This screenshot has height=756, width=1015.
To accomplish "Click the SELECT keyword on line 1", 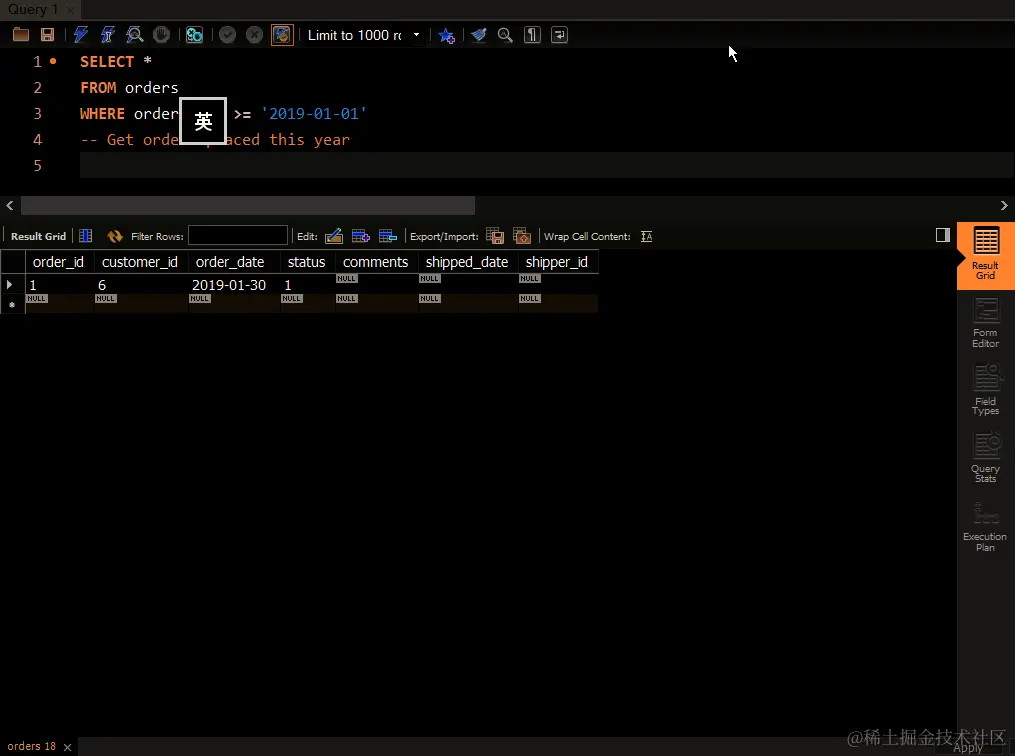I will click(x=107, y=61).
